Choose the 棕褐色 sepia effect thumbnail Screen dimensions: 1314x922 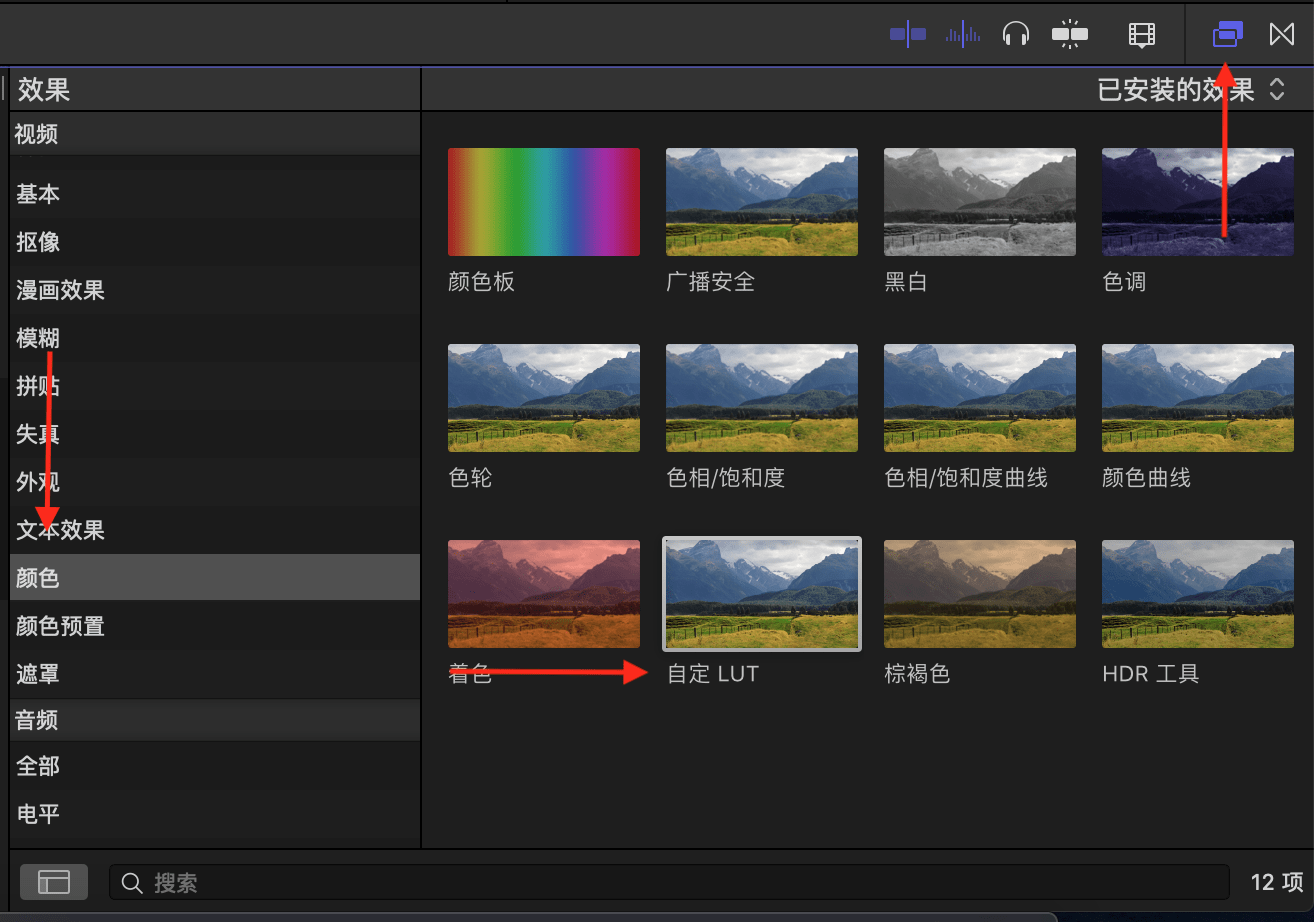979,594
